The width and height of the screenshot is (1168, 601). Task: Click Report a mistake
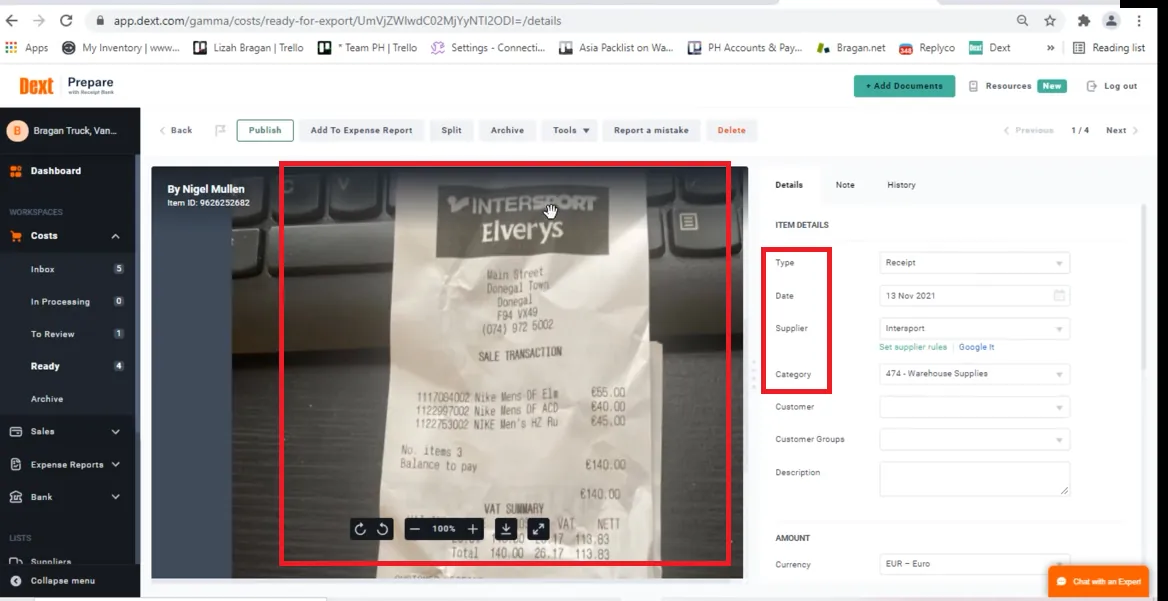pyautogui.click(x=651, y=130)
